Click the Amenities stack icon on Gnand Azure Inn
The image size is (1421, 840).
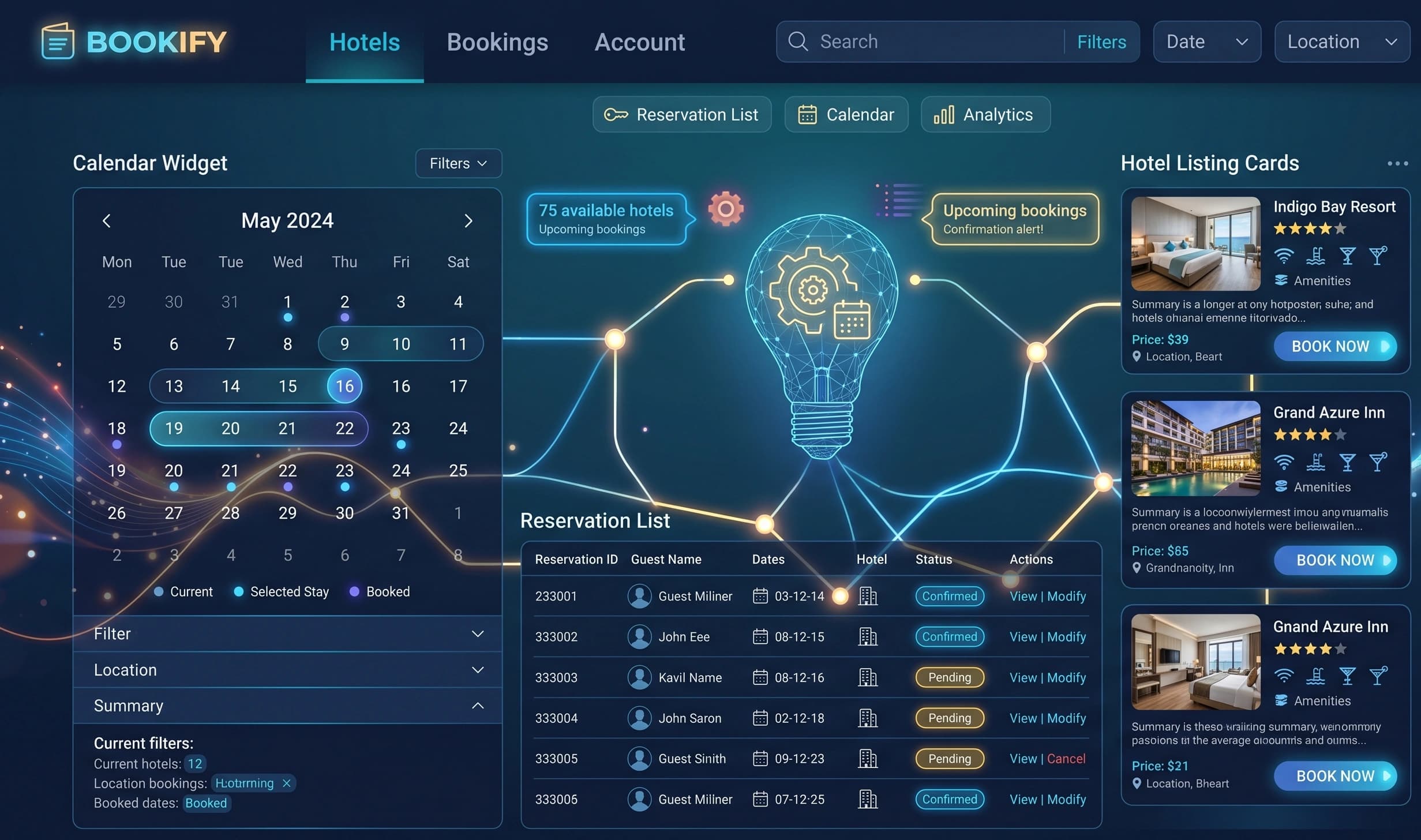1281,700
